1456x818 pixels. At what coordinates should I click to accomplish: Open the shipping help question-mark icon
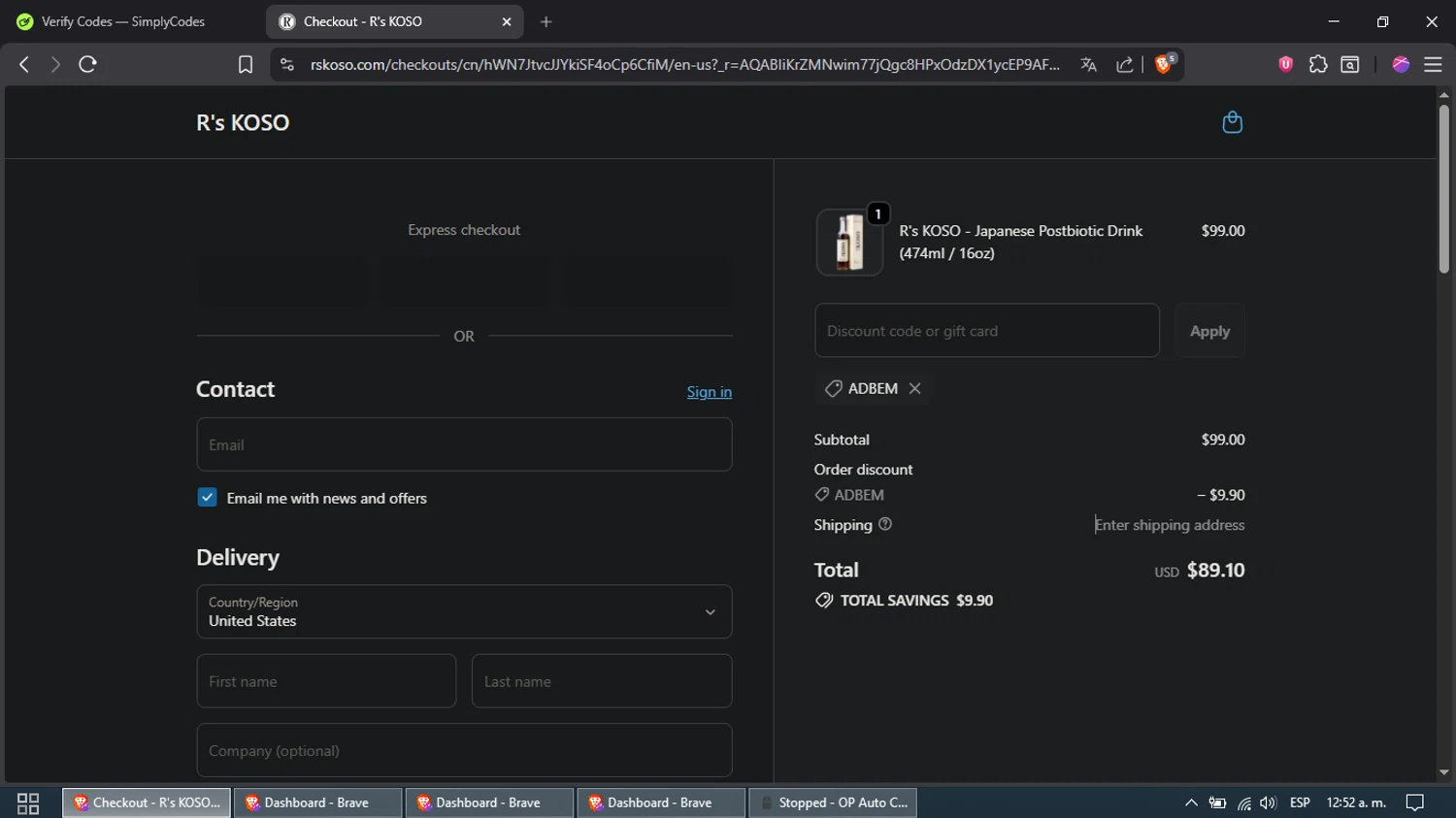(x=885, y=524)
